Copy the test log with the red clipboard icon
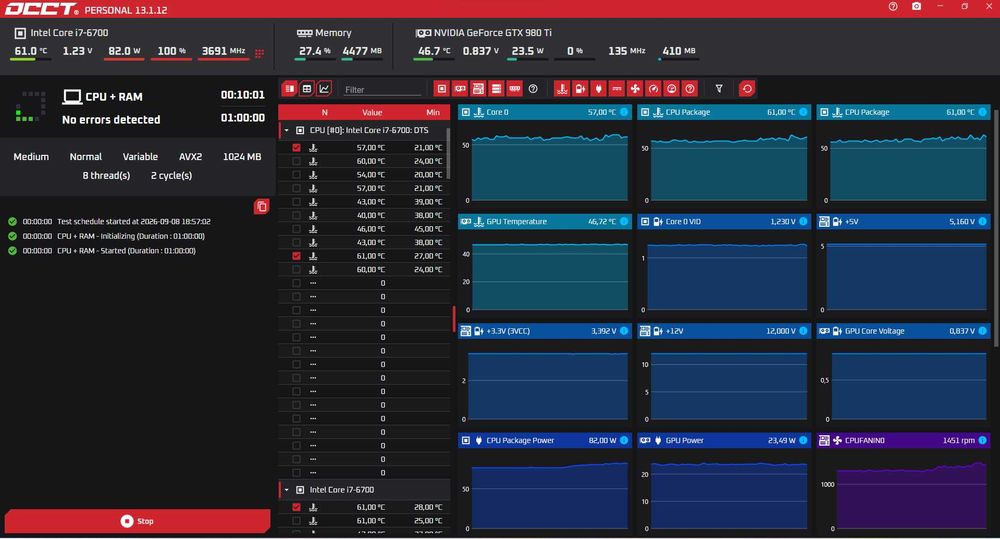 [x=261, y=206]
